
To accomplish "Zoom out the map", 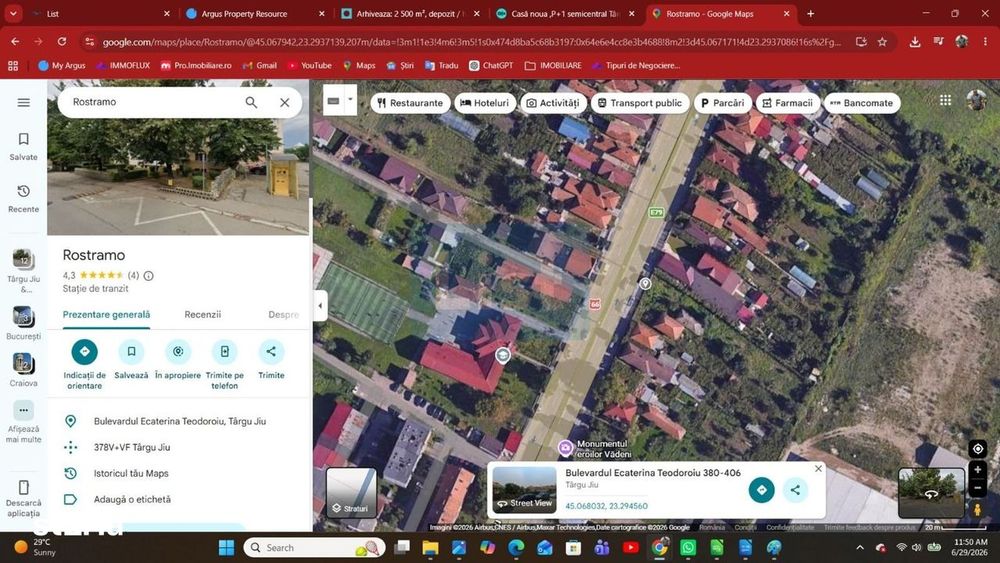I will (x=978, y=488).
